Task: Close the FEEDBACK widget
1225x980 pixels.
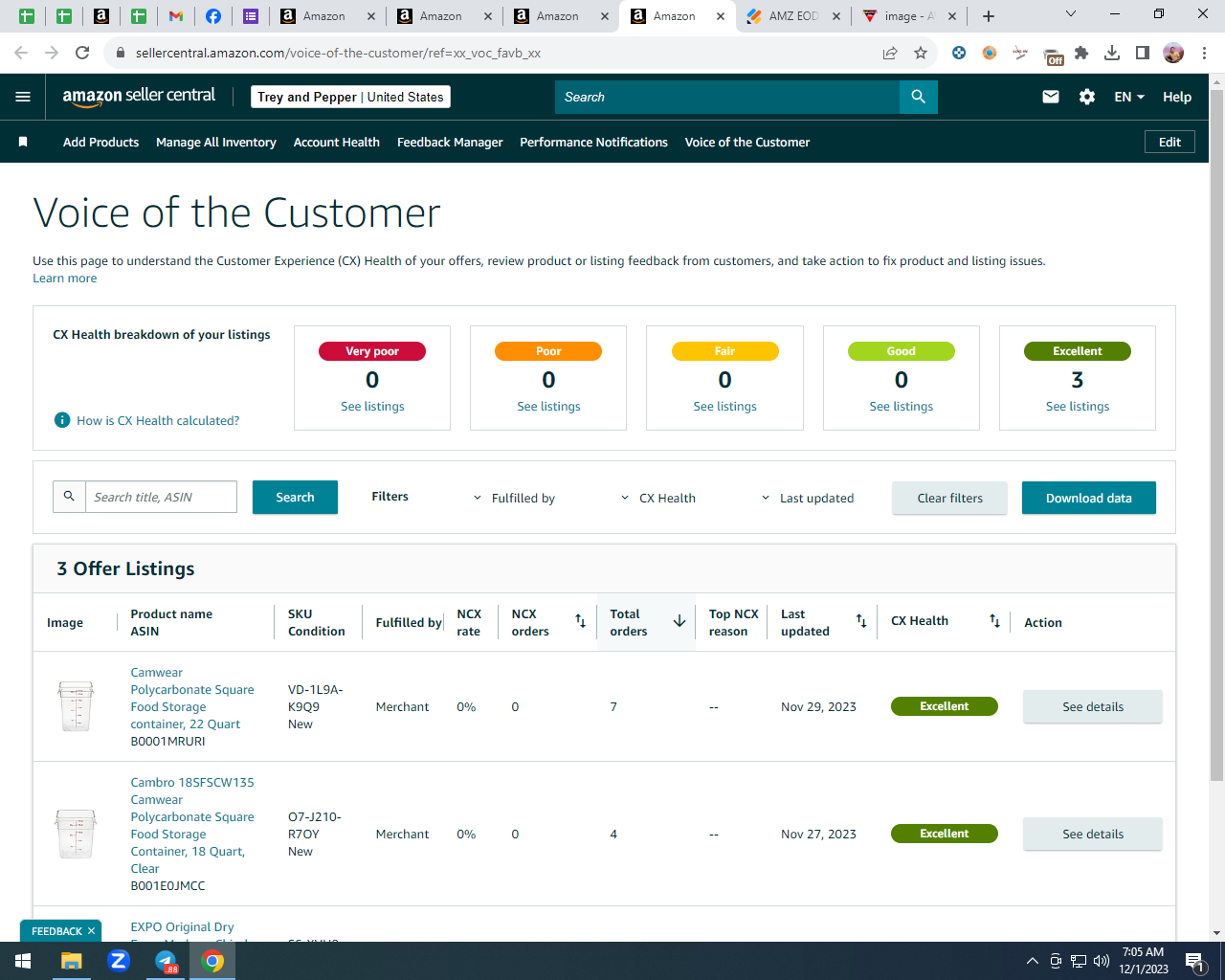Action: pyautogui.click(x=91, y=931)
